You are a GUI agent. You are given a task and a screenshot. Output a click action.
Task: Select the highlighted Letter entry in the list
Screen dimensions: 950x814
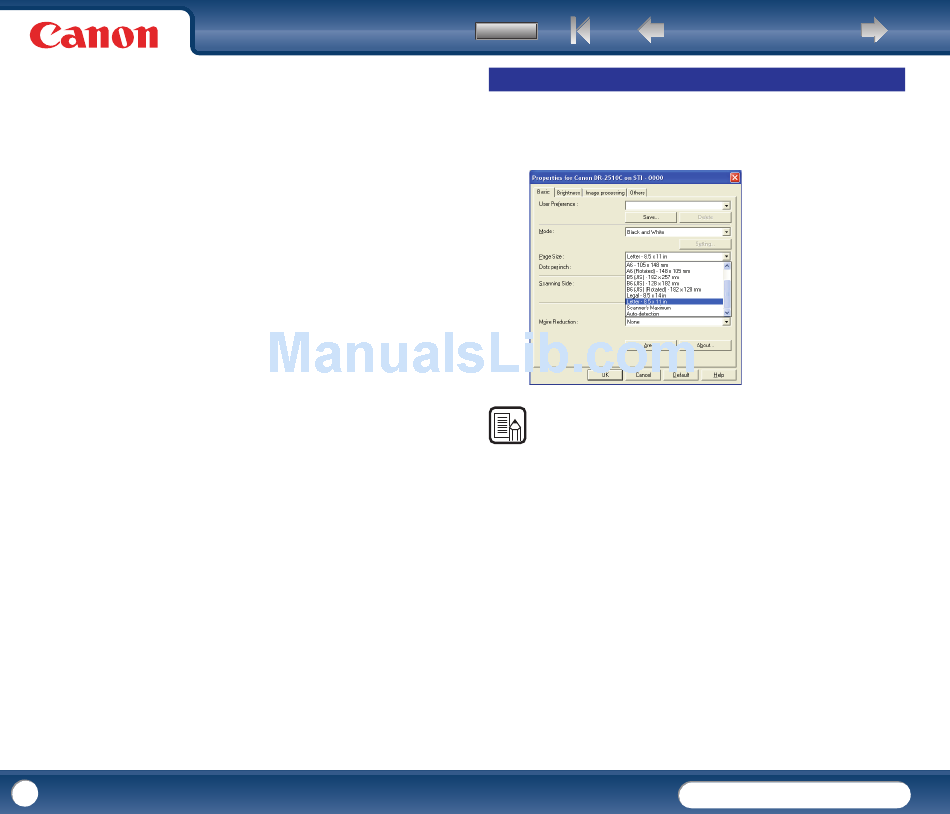(674, 302)
